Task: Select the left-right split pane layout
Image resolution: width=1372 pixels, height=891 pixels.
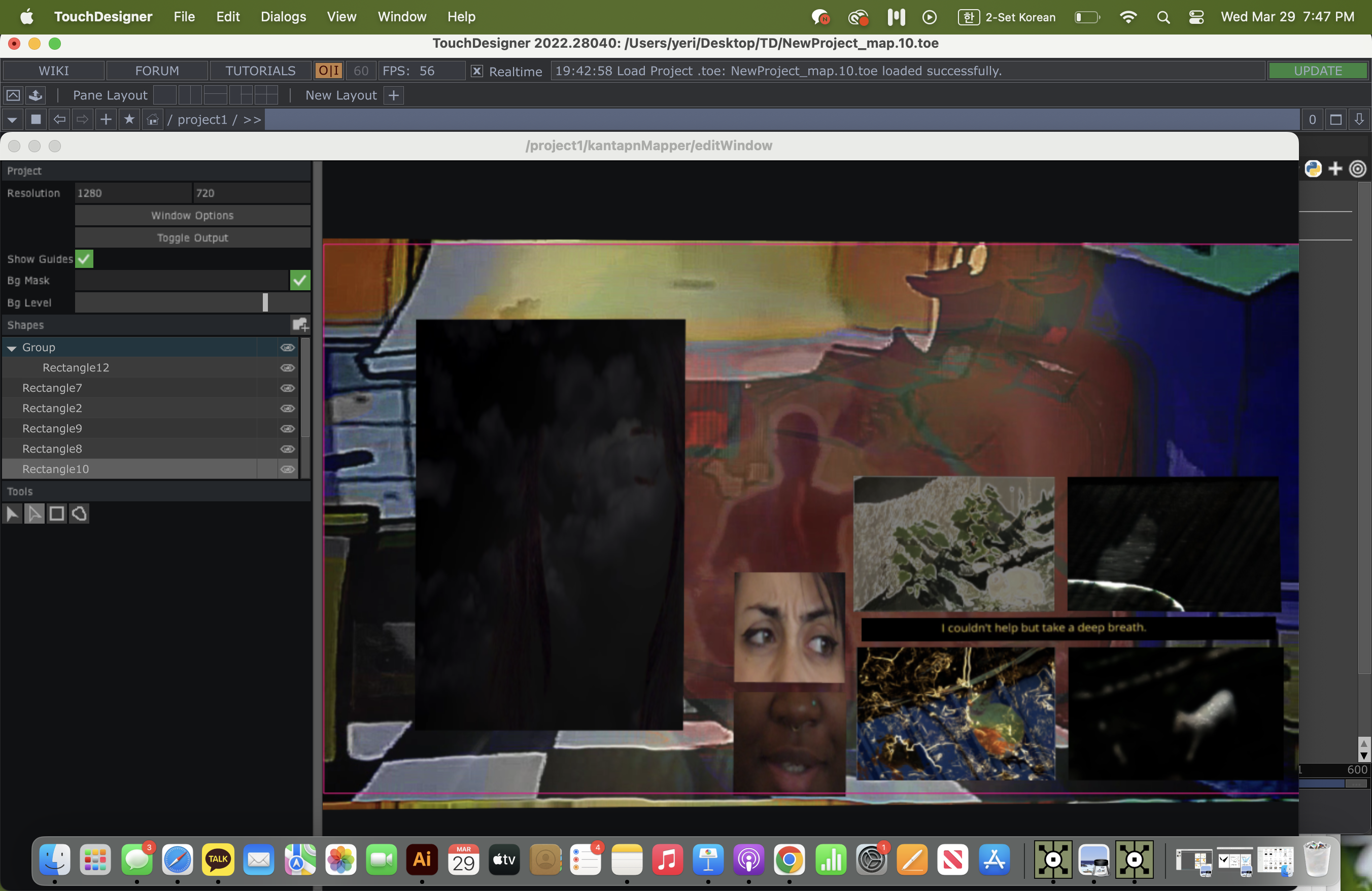Action: tap(190, 95)
